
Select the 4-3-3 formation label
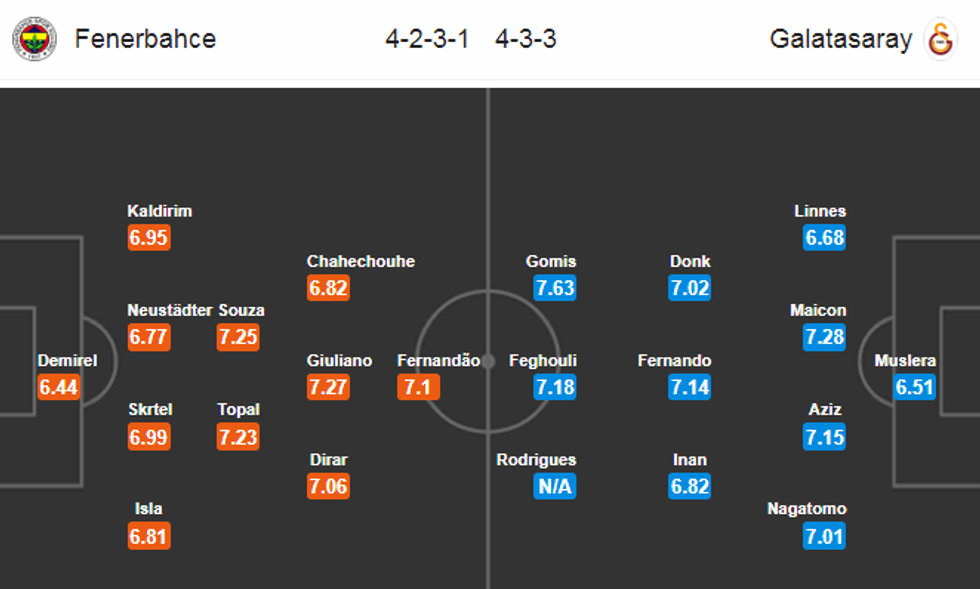[x=526, y=39]
